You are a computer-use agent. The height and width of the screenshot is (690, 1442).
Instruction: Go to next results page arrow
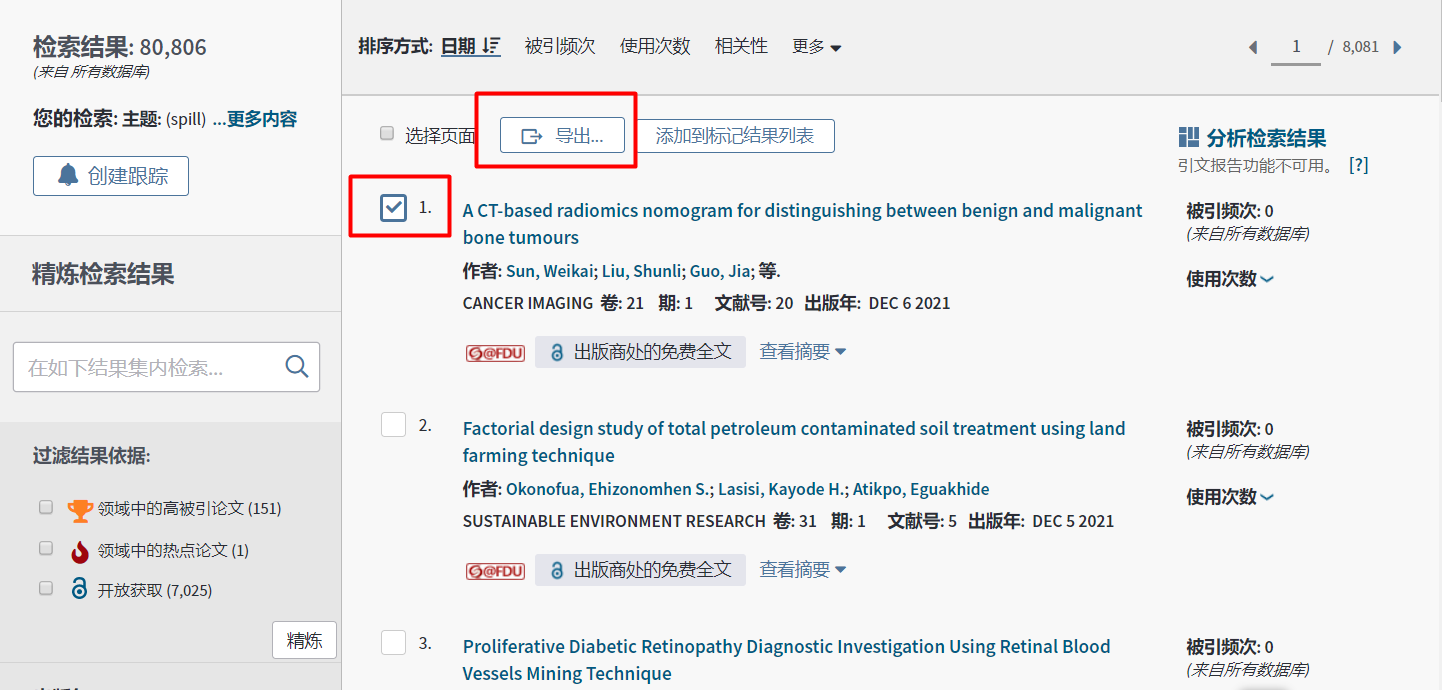coord(1398,47)
